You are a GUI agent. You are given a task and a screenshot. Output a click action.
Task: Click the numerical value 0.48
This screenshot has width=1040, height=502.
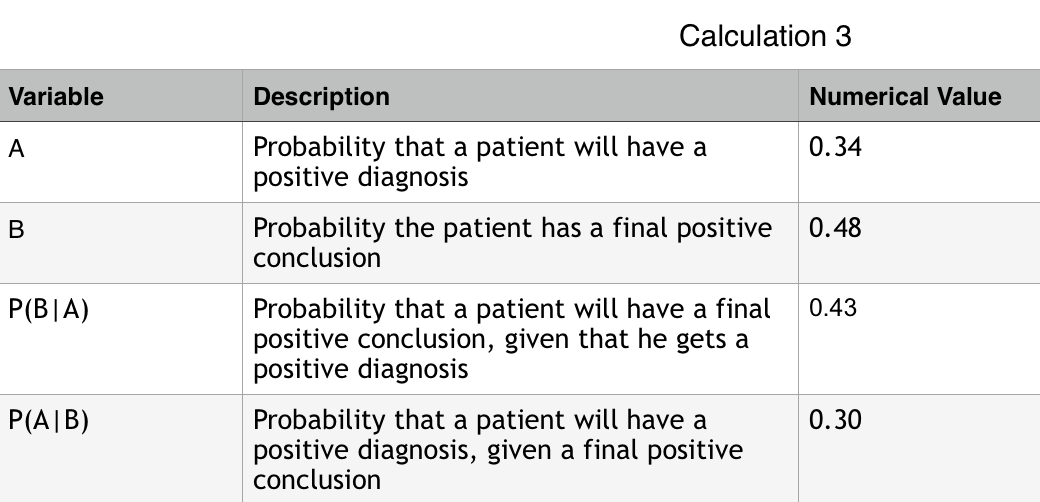click(x=835, y=229)
